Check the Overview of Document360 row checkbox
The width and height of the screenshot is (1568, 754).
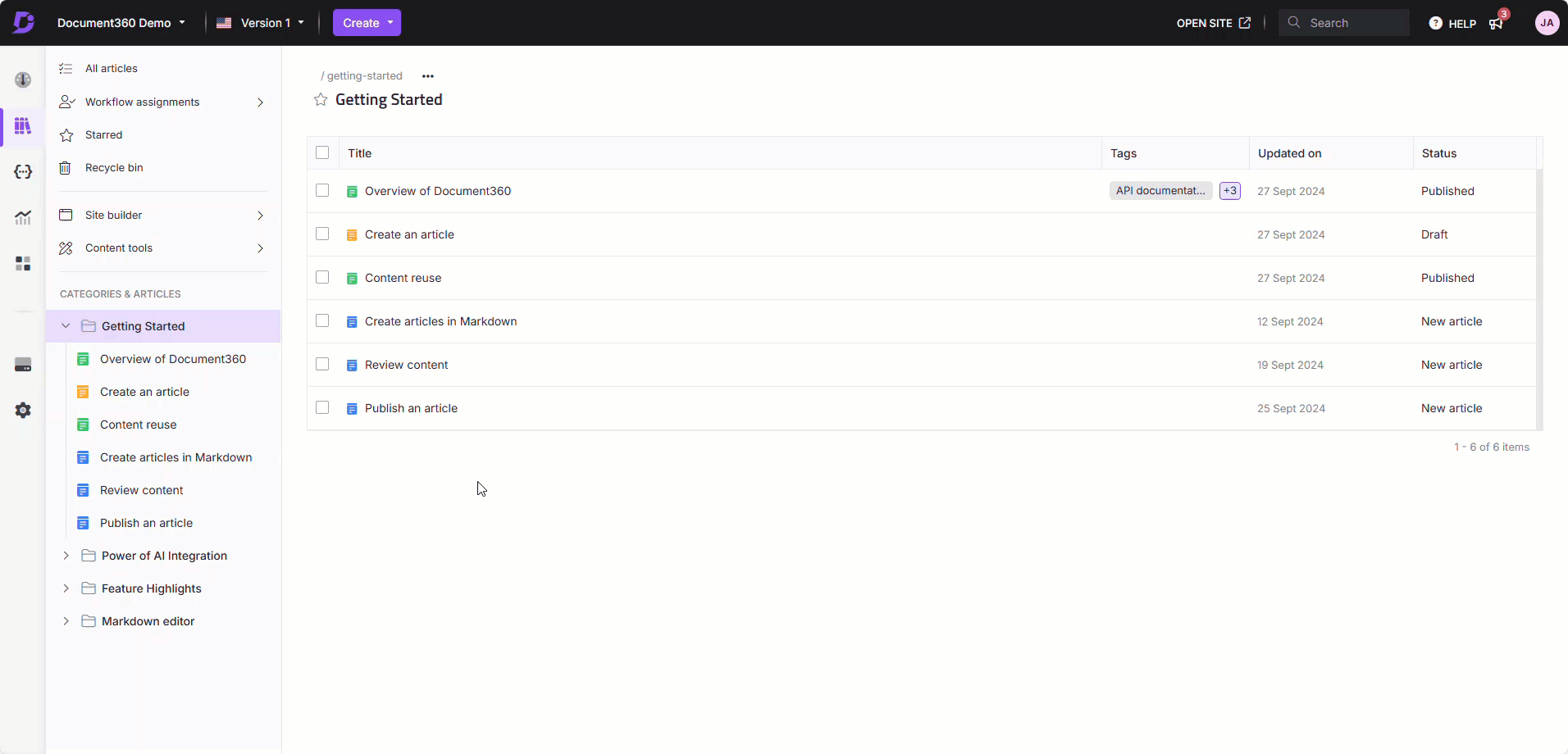pos(322,190)
